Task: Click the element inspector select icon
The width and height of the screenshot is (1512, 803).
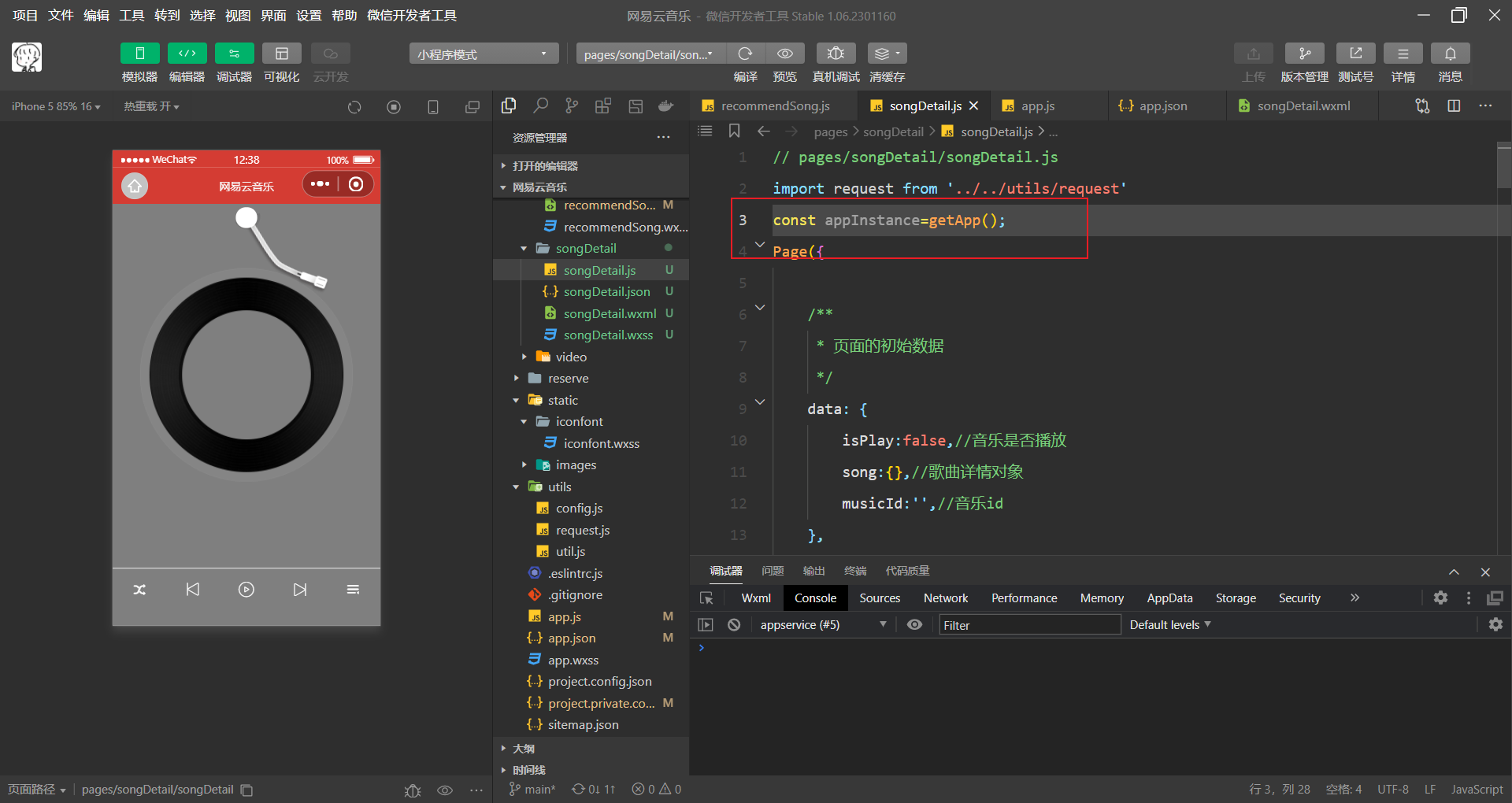Action: tap(706, 598)
